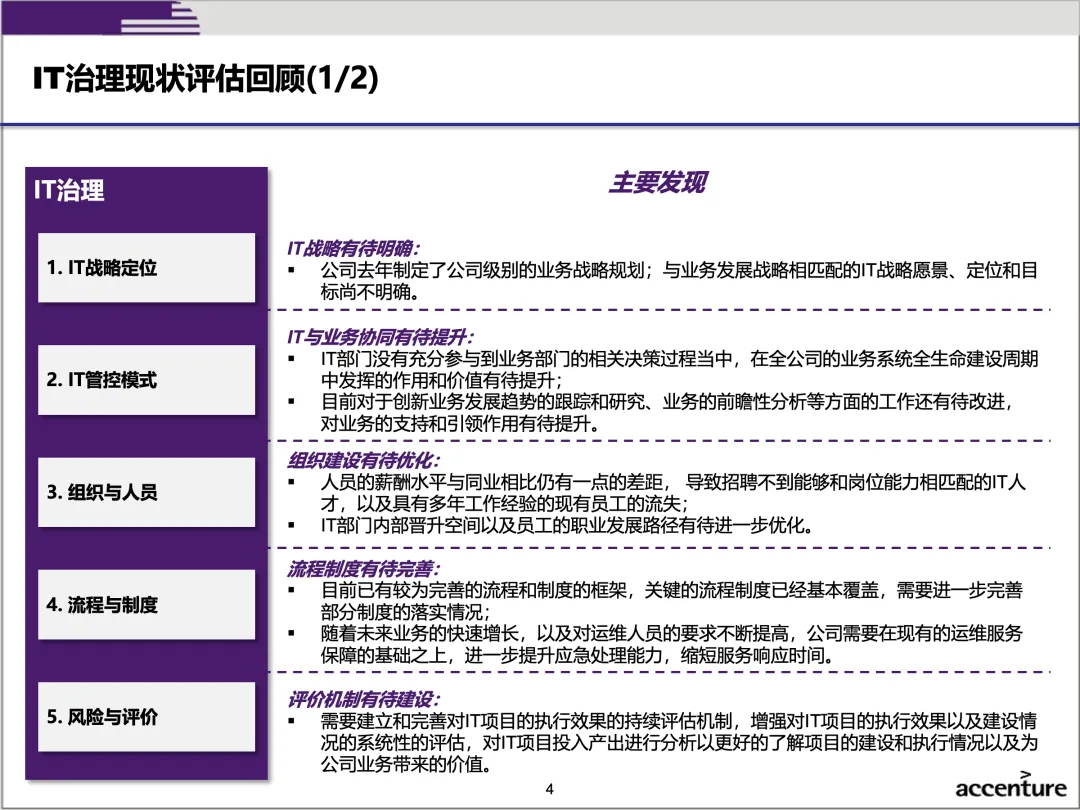
Task: Click bullet text starting 随着未来业务的快速增长
Action: coord(672,644)
